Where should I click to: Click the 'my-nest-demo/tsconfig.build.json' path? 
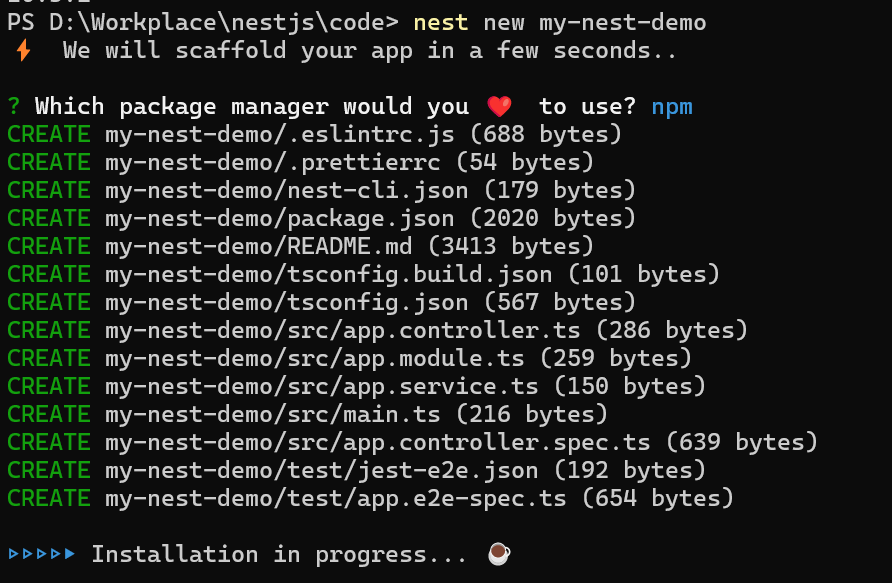coord(329,275)
